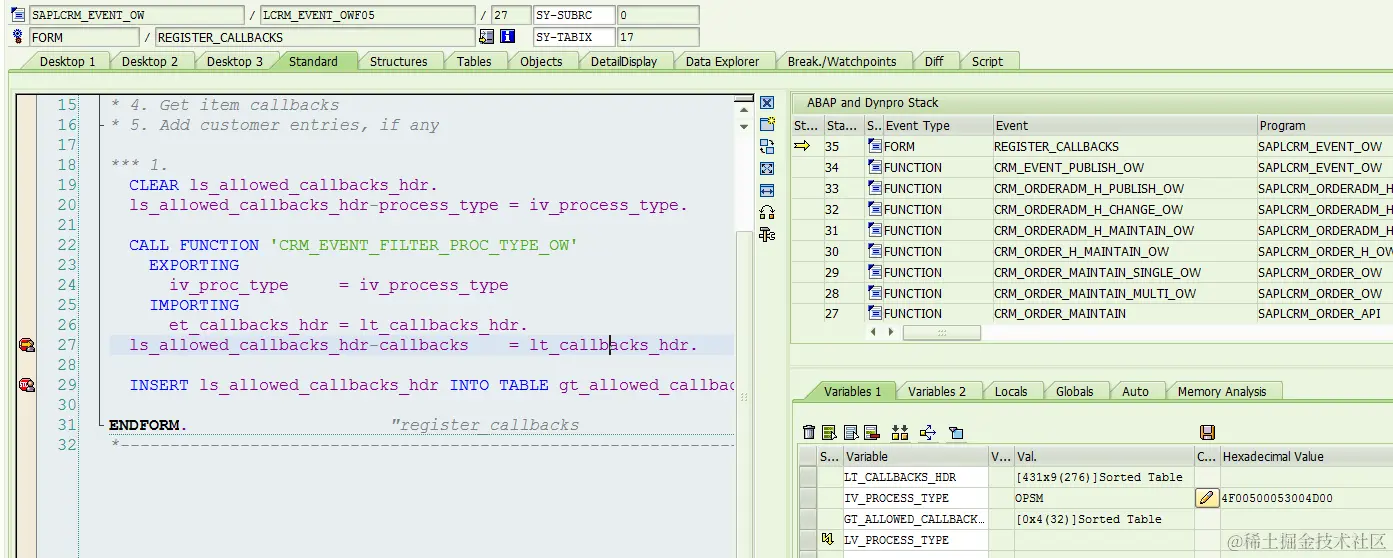This screenshot has height=558, width=1393.
Task: Click the New Tool icon with the star
Action: point(767,124)
